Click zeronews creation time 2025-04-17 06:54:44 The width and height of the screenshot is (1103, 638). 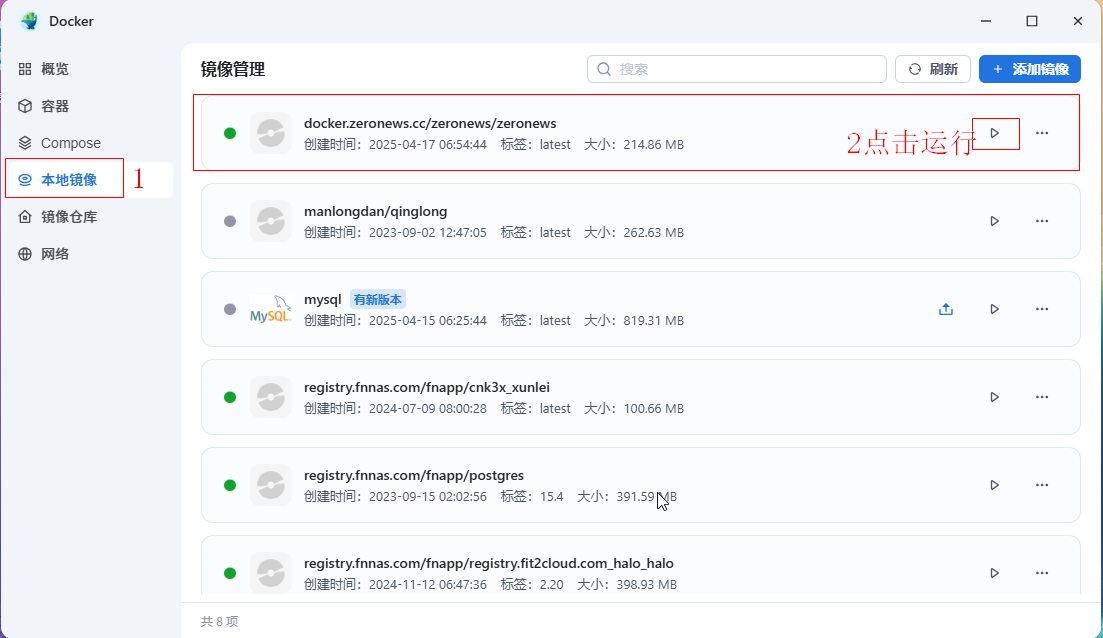pyautogui.click(x=395, y=145)
